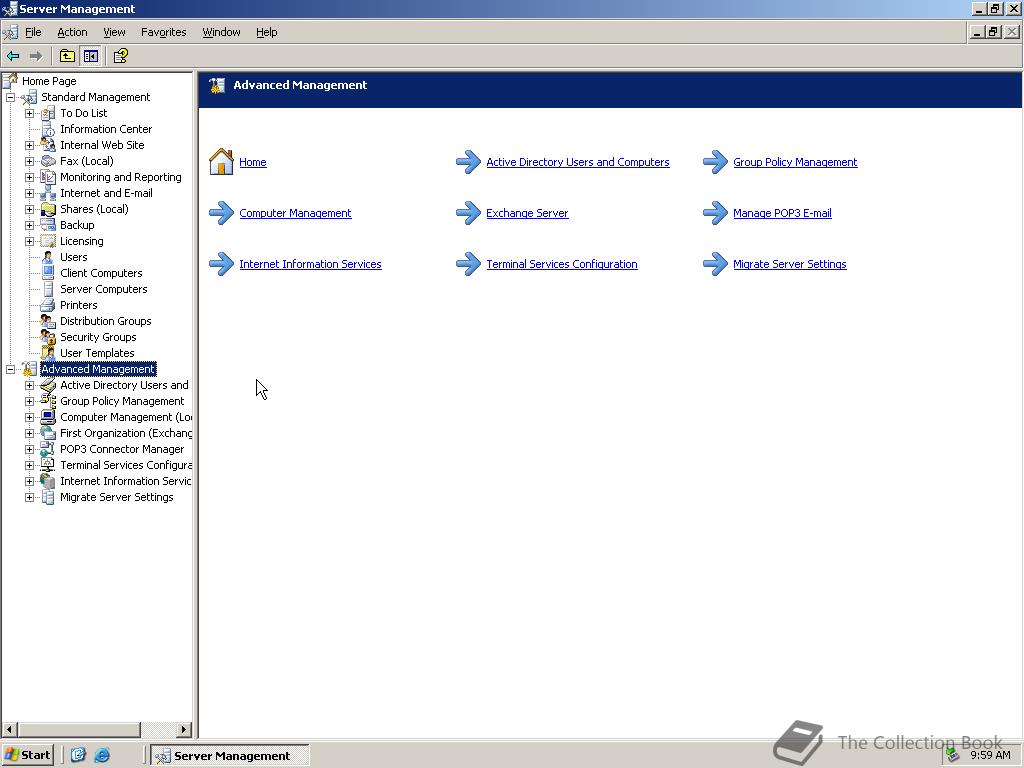1024x768 pixels.
Task: Select Computer Management (Local) tree item
Action: point(125,417)
